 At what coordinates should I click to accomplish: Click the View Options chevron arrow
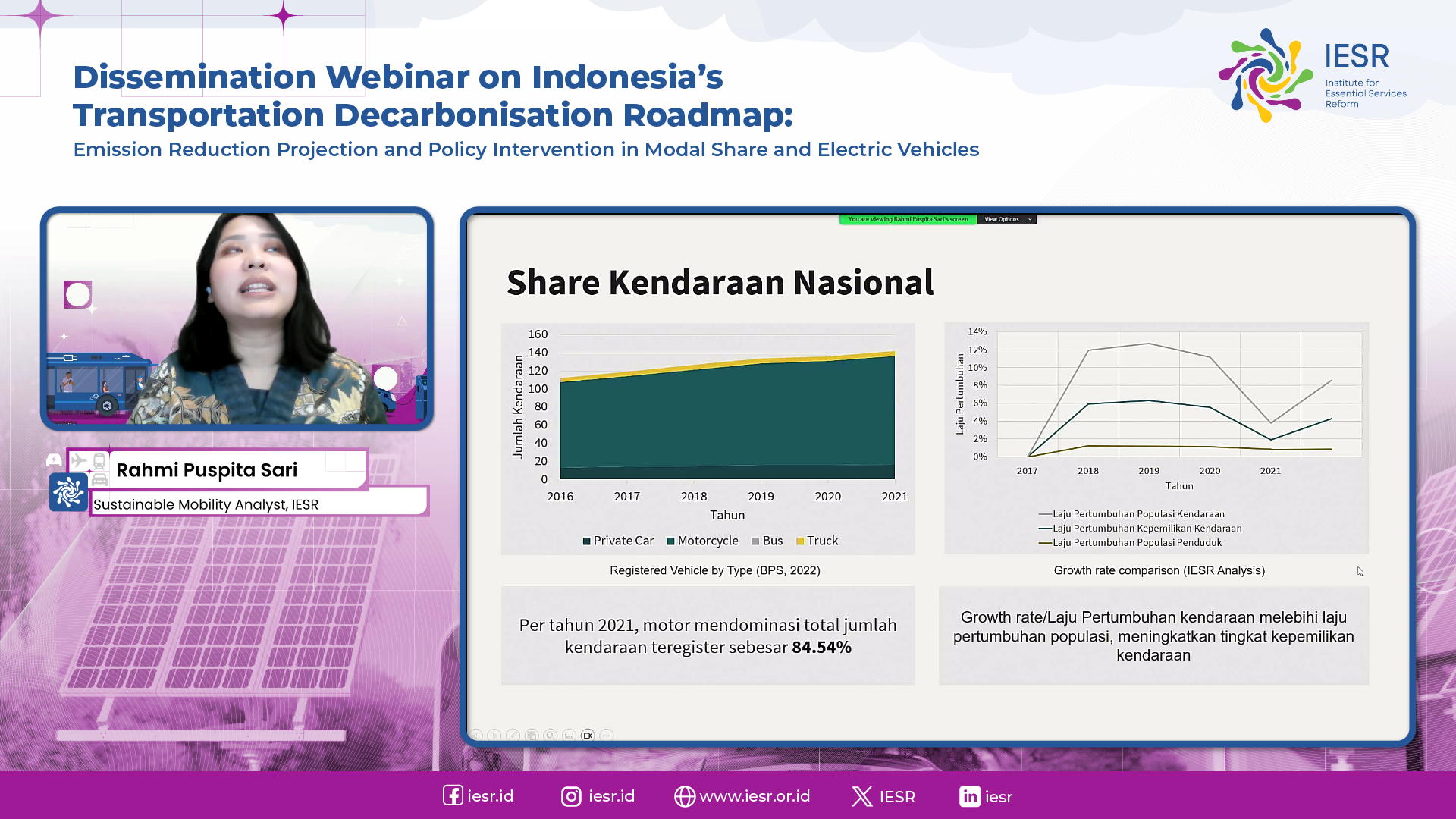point(1030,219)
